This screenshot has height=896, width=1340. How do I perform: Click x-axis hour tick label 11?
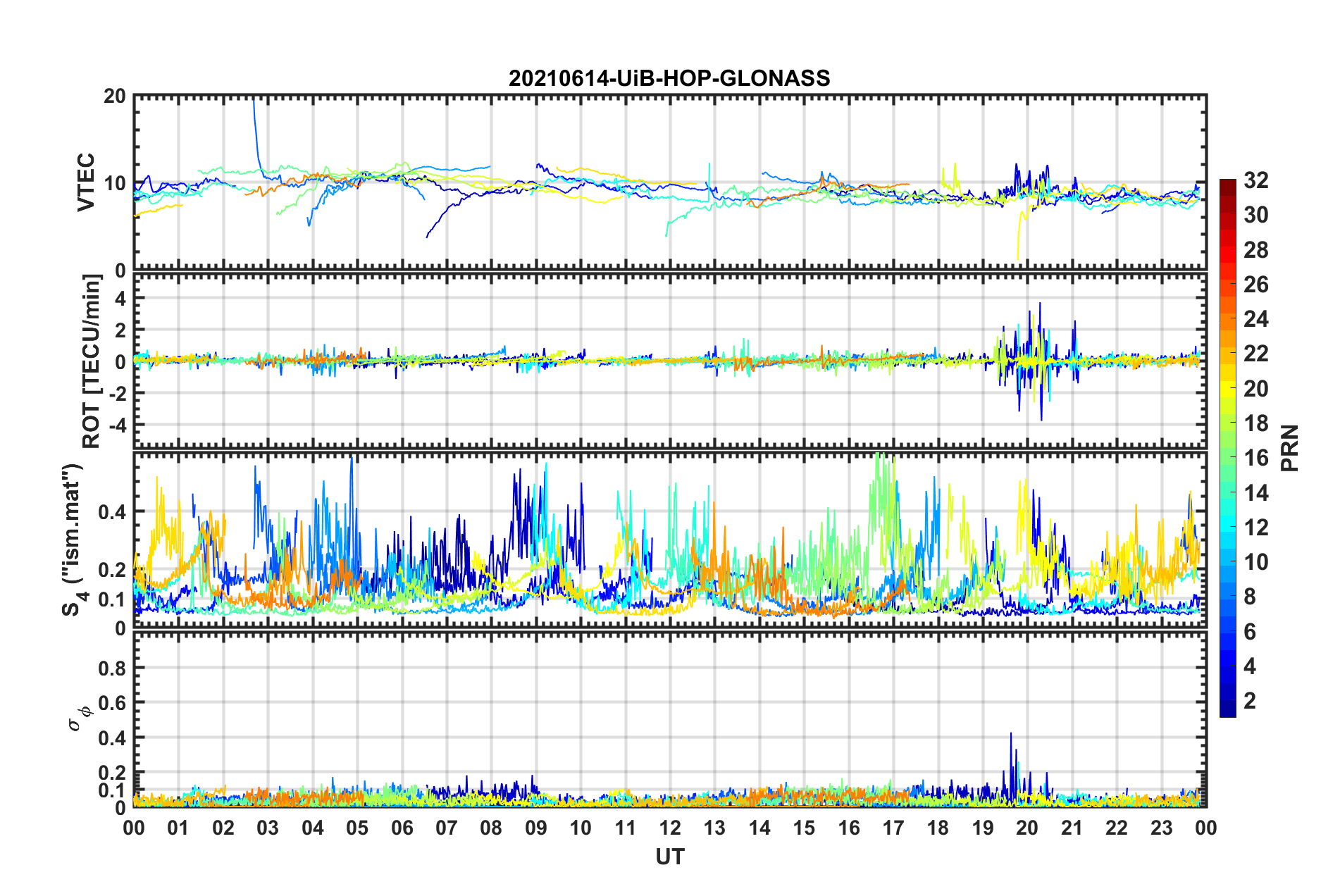point(626,828)
